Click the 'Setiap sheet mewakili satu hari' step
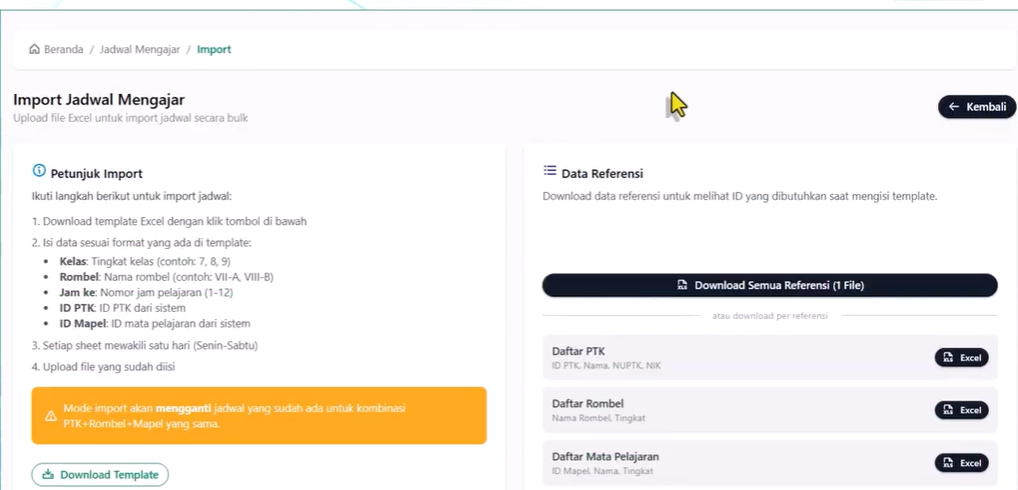 (144, 346)
